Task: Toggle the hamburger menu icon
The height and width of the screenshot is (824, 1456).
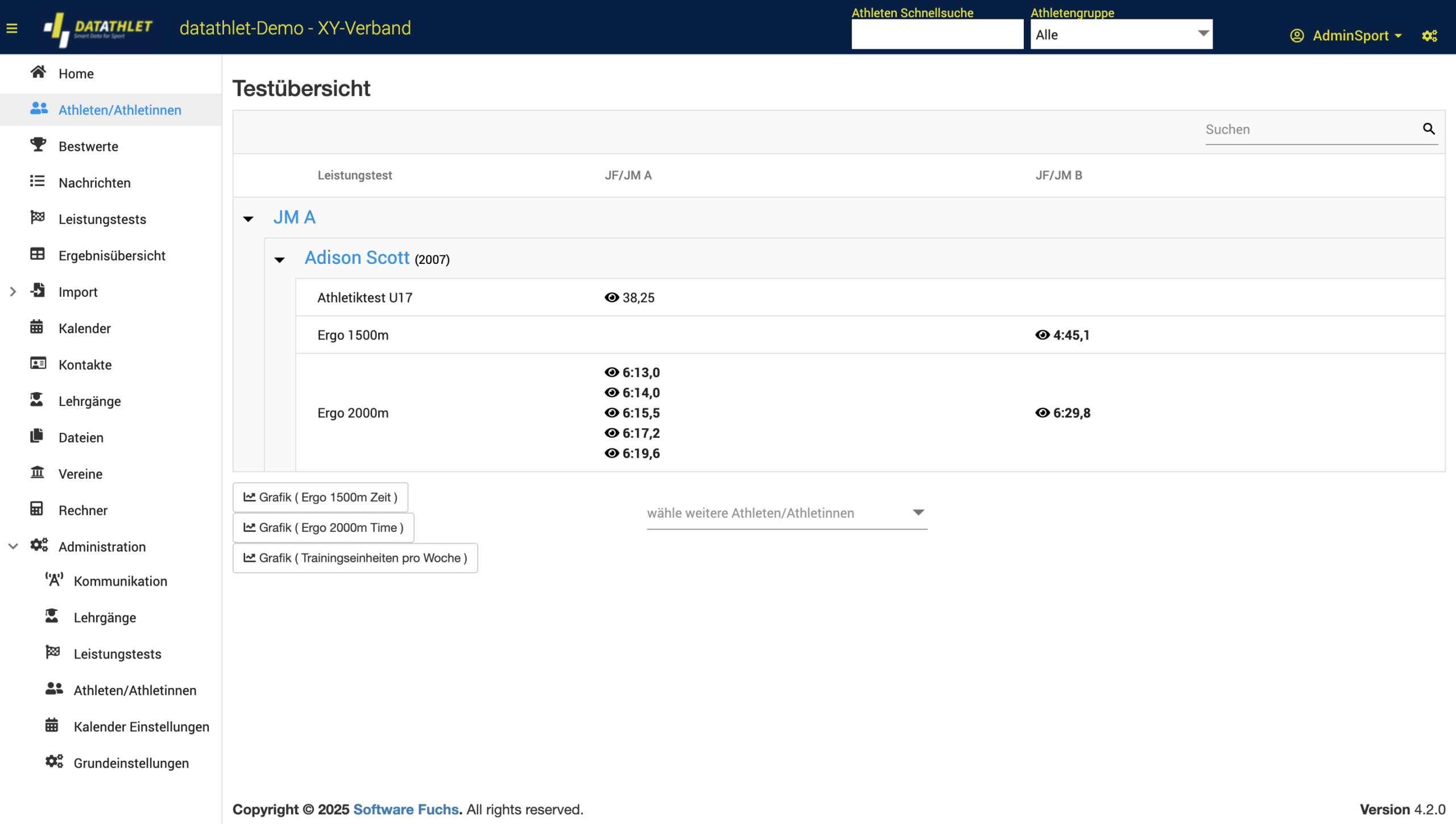Action: (12, 28)
